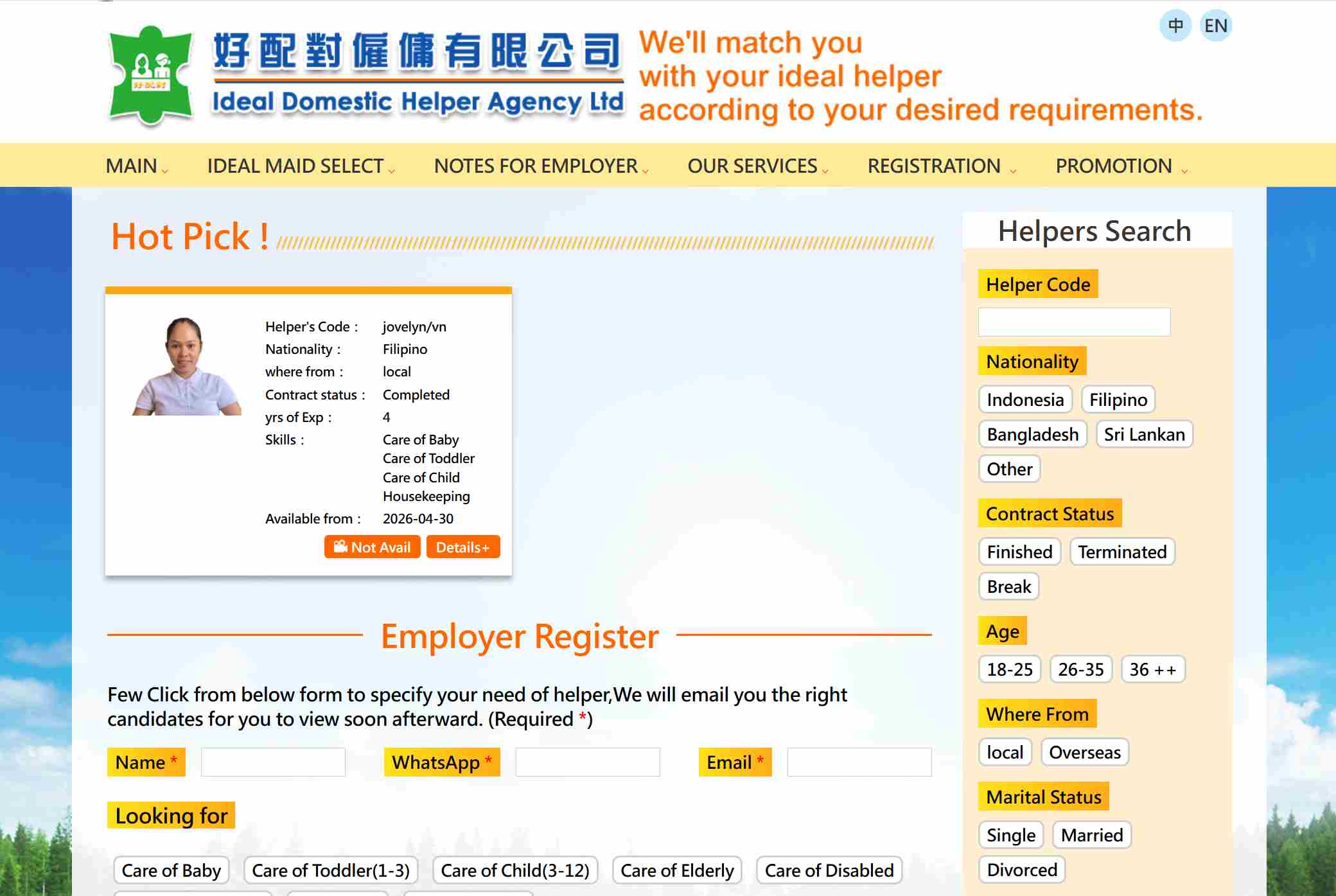Screen dimensions: 1336x896
Task: Switch language using the EN icon
Action: point(1215,26)
